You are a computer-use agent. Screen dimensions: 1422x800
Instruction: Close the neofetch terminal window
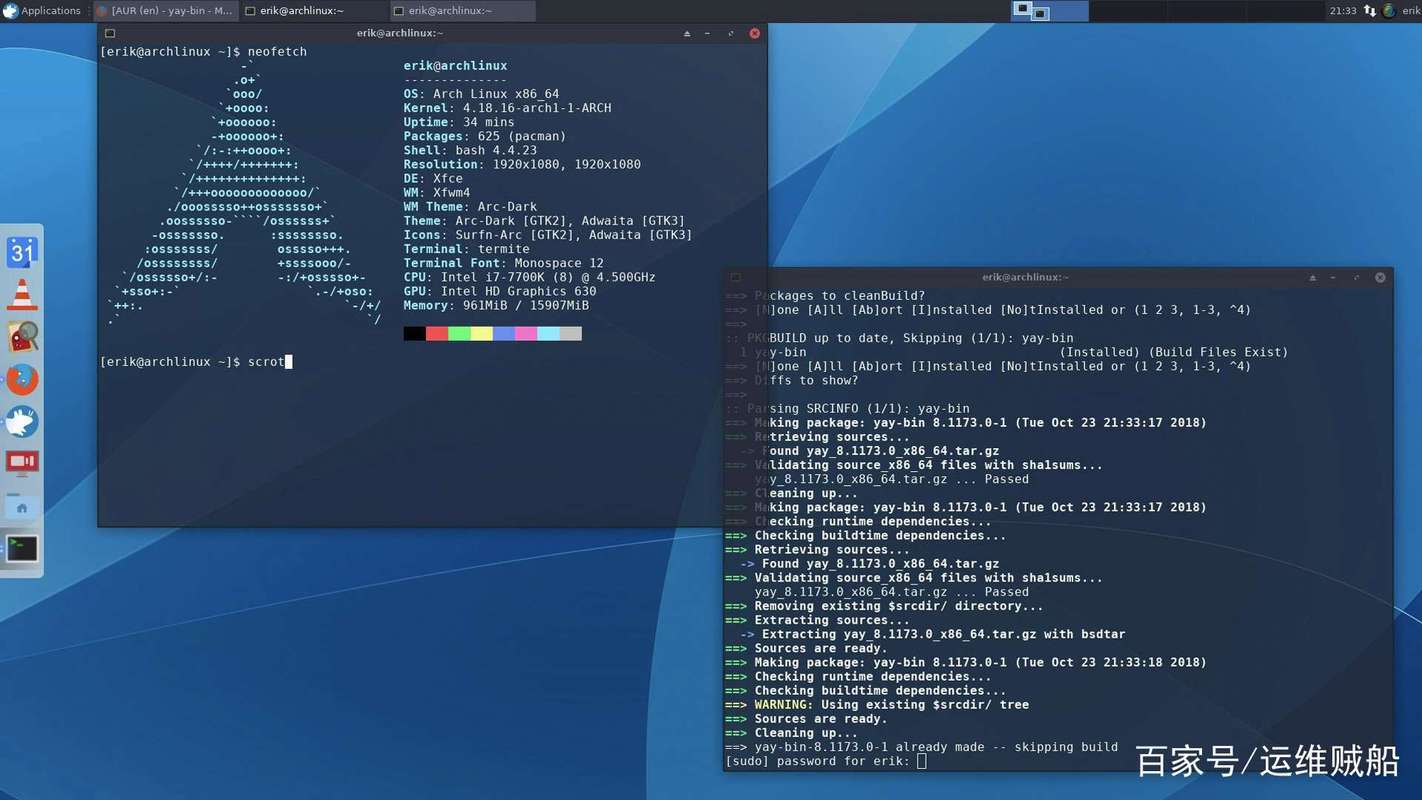(x=755, y=33)
